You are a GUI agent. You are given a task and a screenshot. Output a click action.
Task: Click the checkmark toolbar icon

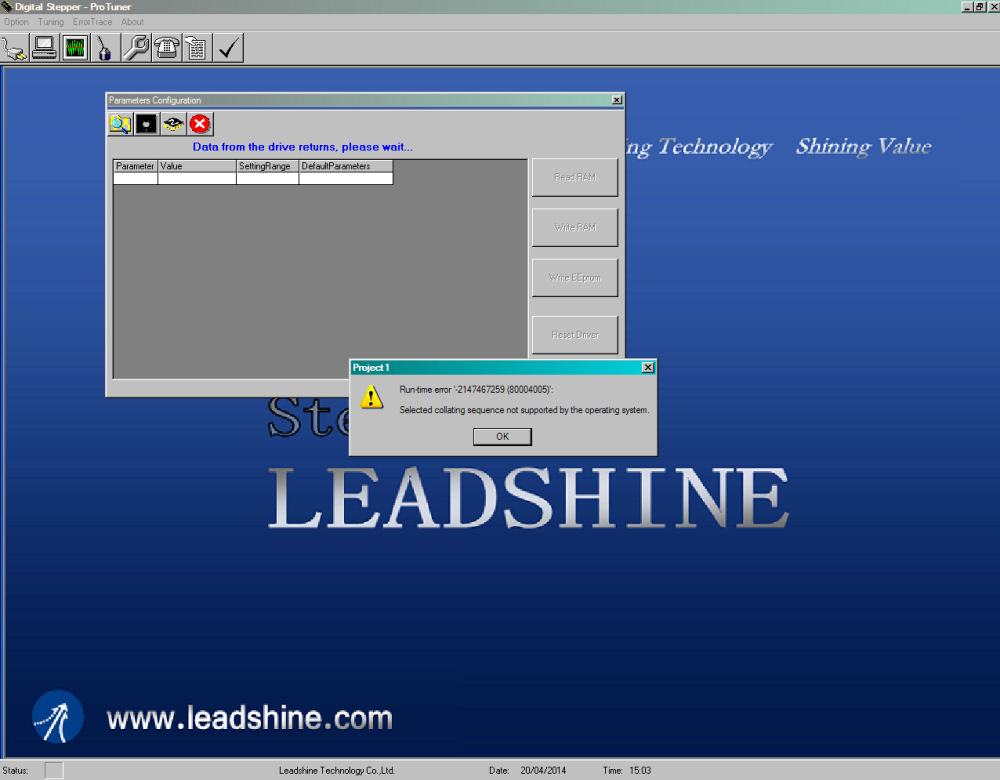point(229,47)
